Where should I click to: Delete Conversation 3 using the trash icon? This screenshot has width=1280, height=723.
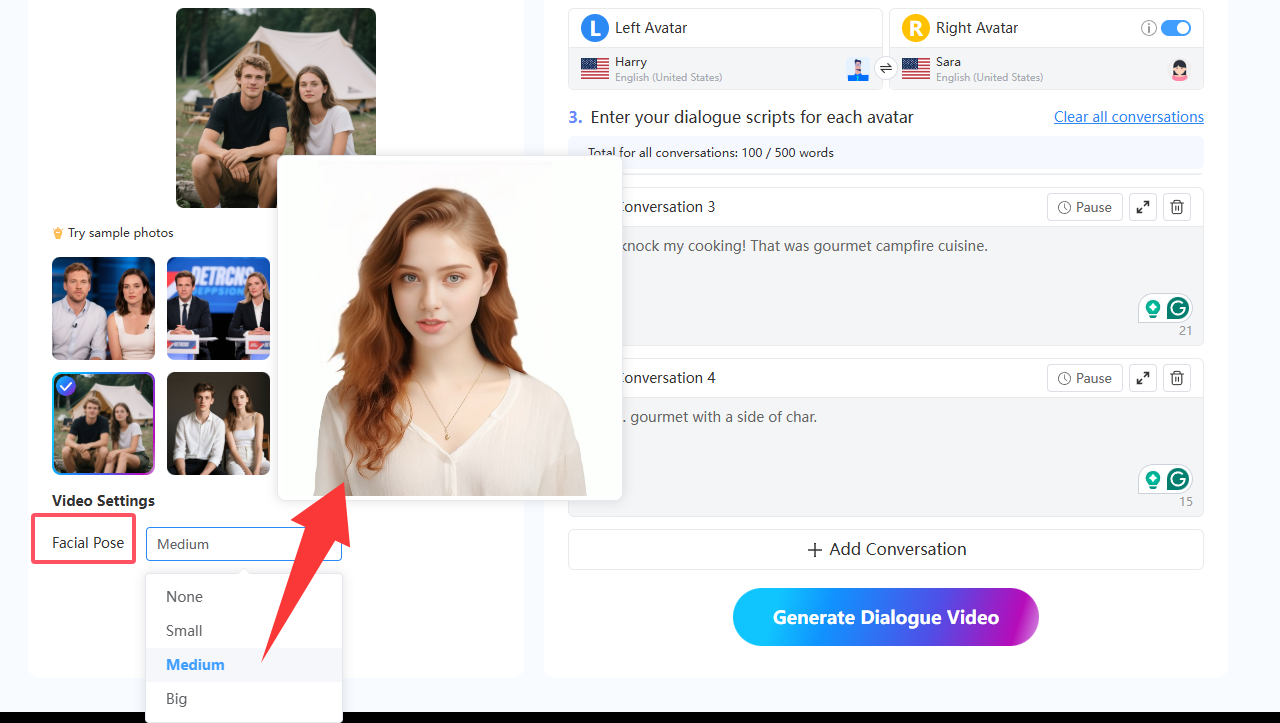(x=1176, y=206)
